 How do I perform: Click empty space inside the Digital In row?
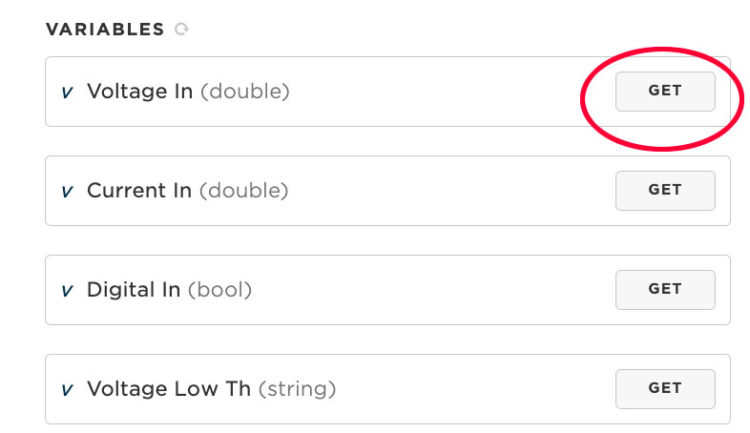[430, 290]
